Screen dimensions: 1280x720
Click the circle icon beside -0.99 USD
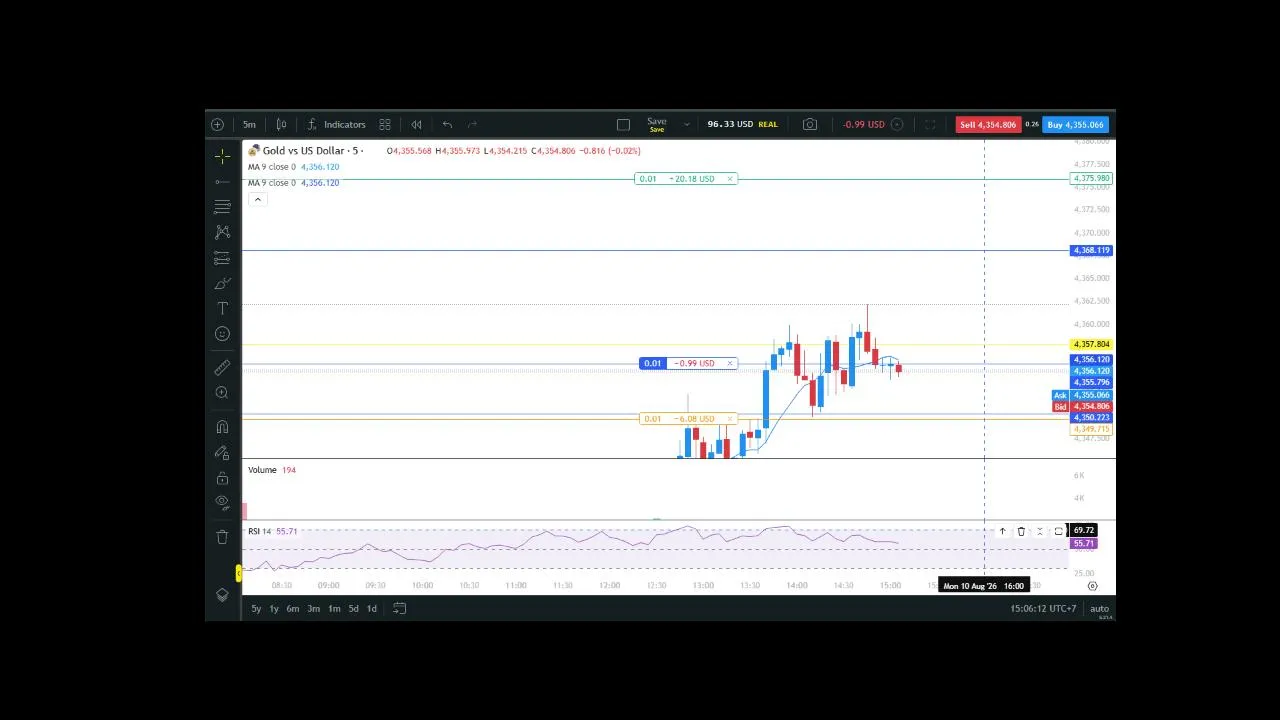pos(897,125)
